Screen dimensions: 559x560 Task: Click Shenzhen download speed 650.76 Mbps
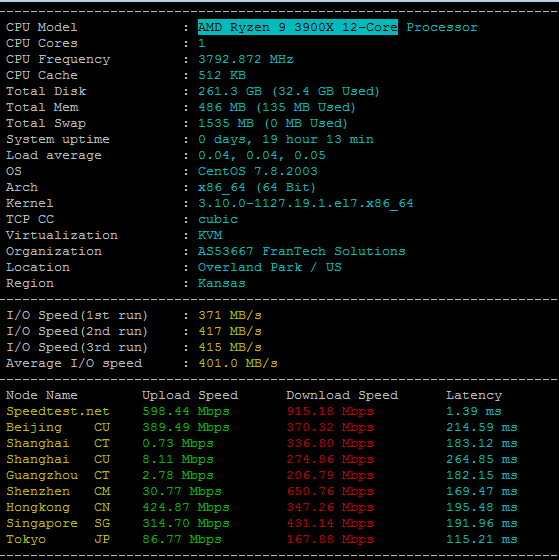coord(330,491)
